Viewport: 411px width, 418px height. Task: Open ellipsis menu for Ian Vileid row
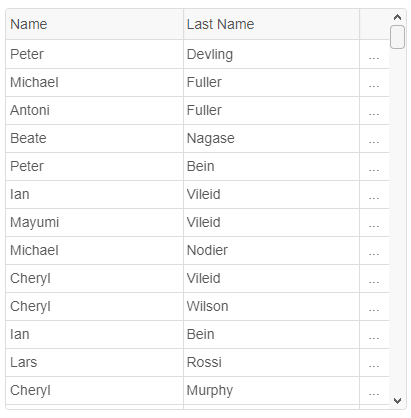(374, 195)
